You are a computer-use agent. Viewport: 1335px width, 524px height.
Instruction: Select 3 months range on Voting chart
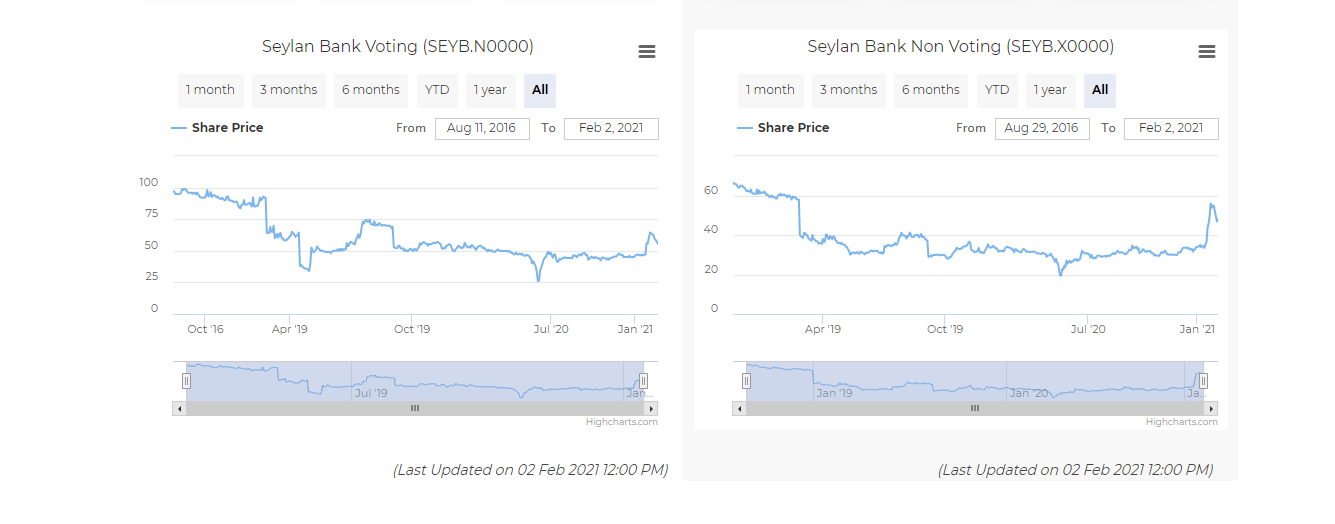tap(288, 90)
